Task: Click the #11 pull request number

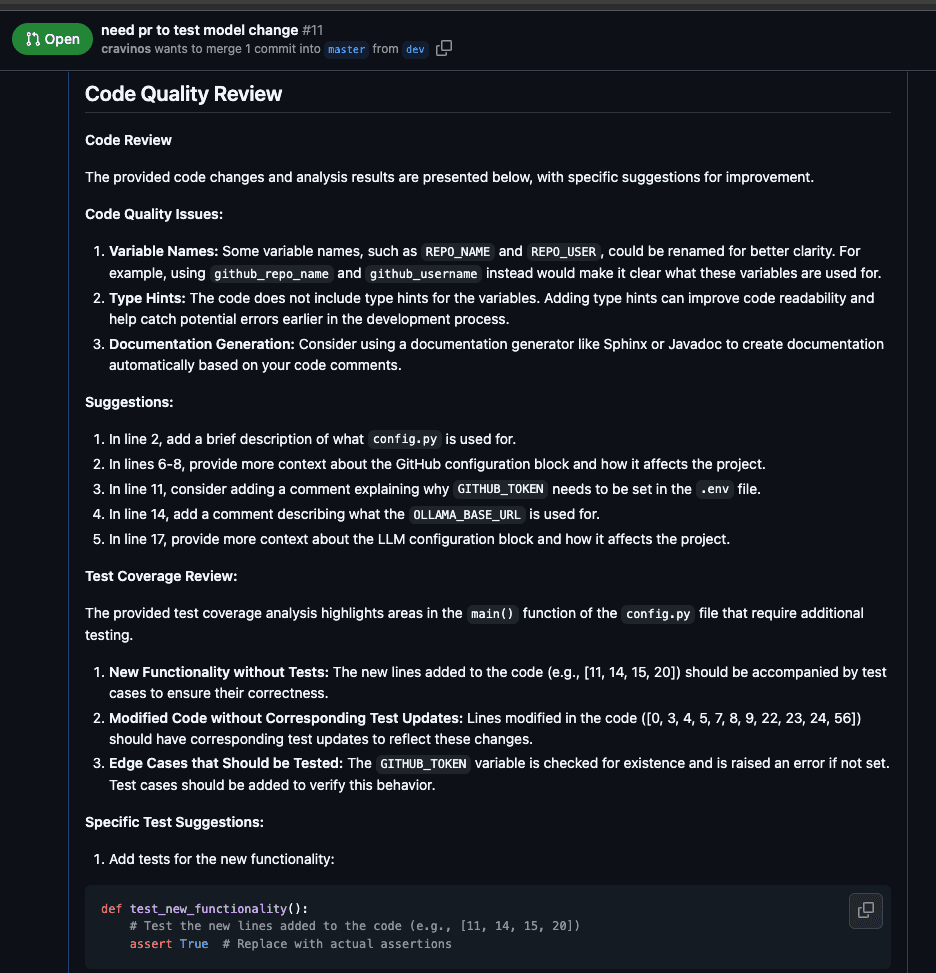Action: click(x=312, y=30)
